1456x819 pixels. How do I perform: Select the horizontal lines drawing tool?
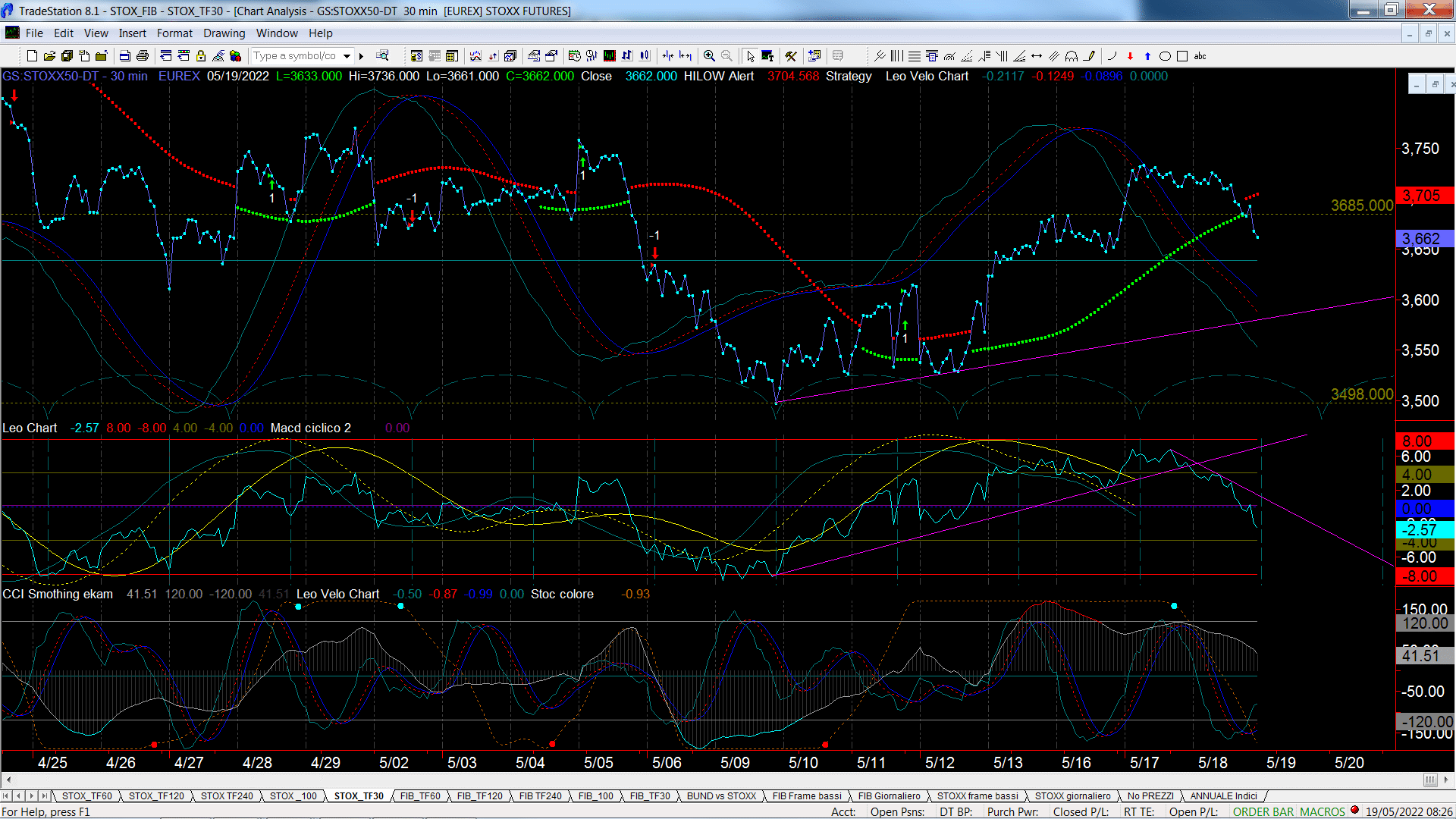[x=915, y=56]
